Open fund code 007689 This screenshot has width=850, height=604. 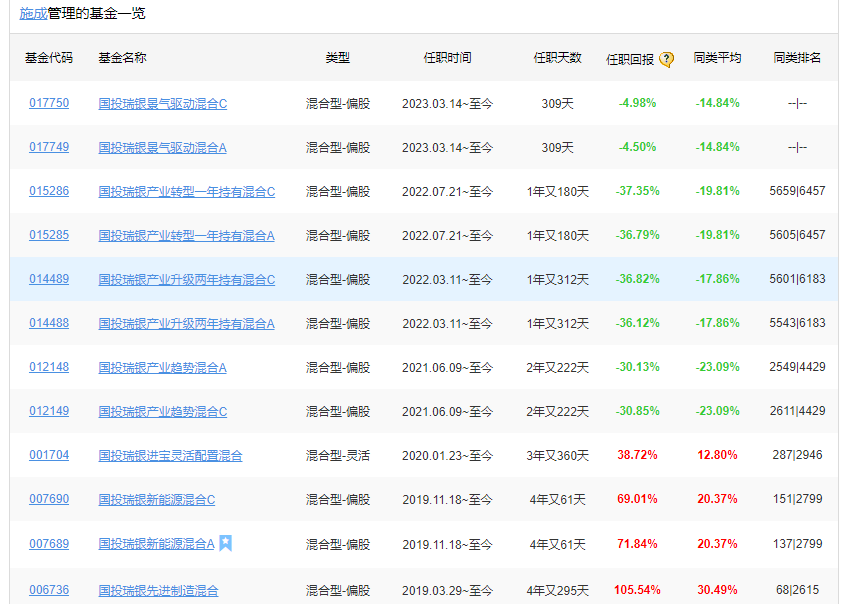click(x=49, y=544)
